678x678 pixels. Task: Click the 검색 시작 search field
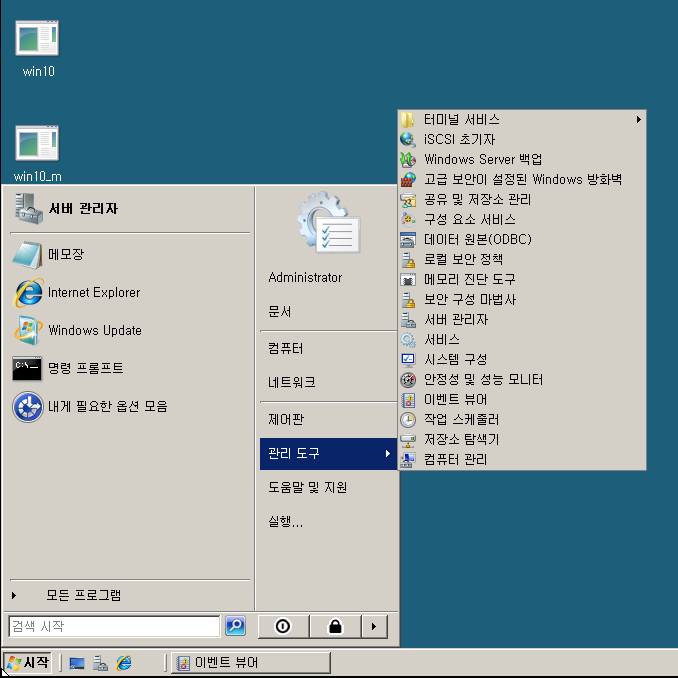114,626
